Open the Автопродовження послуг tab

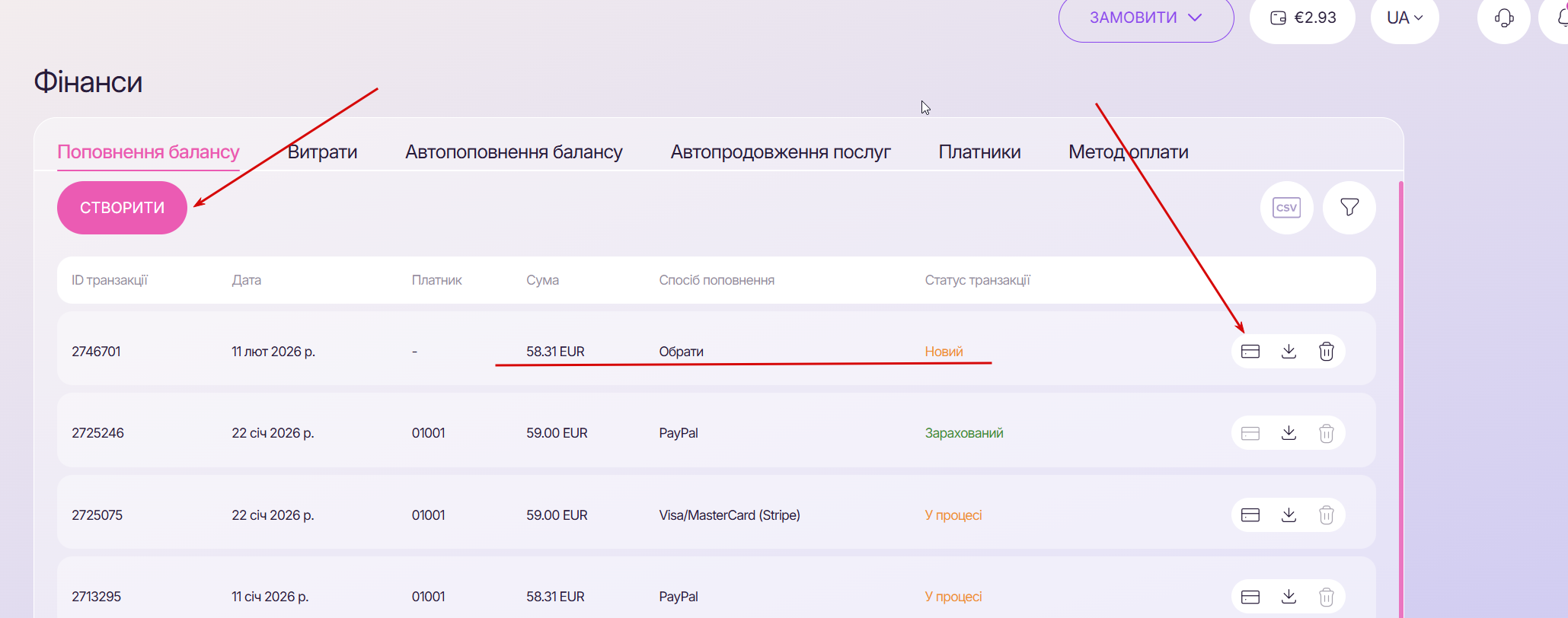pos(781,152)
